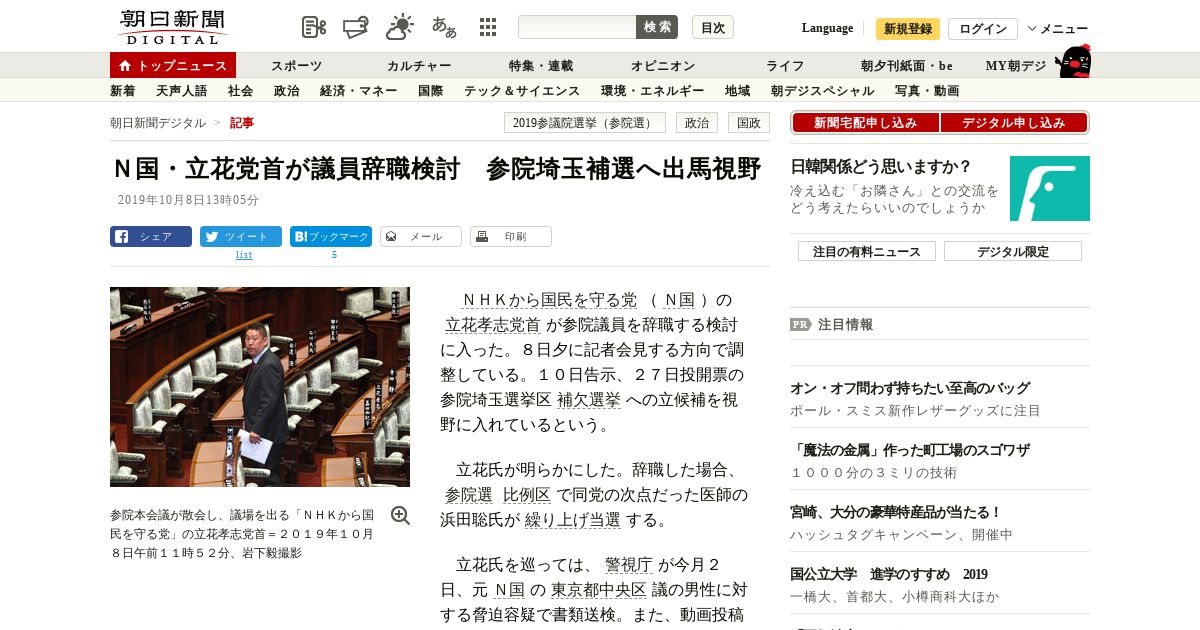
Task: Open the 補欠選挙 keyword link
Action: [589, 400]
